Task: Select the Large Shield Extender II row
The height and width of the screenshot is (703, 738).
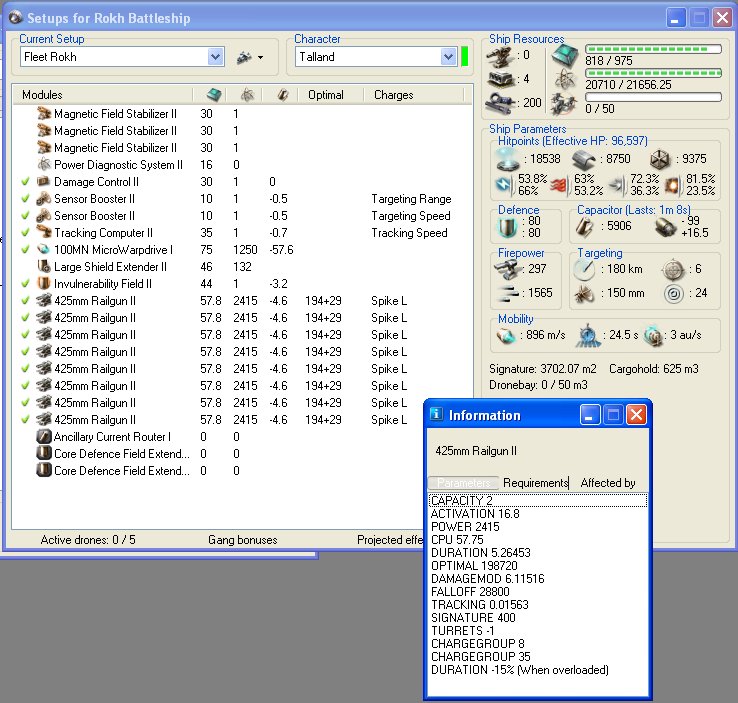Action: (242, 267)
